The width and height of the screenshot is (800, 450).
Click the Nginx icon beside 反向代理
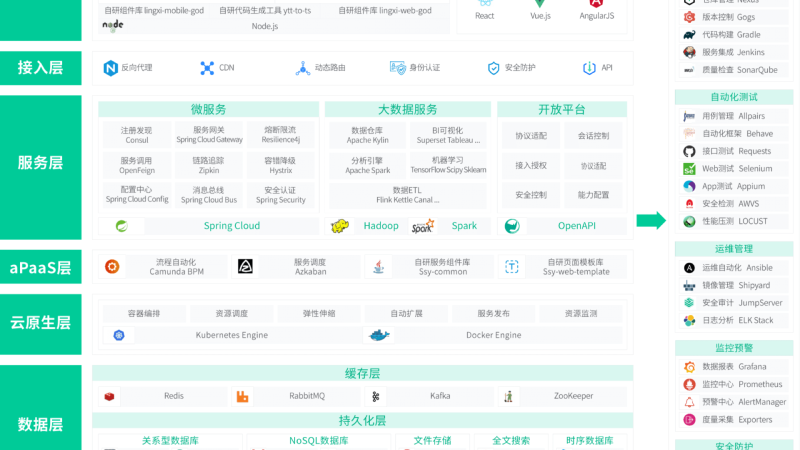pyautogui.click(x=110, y=68)
